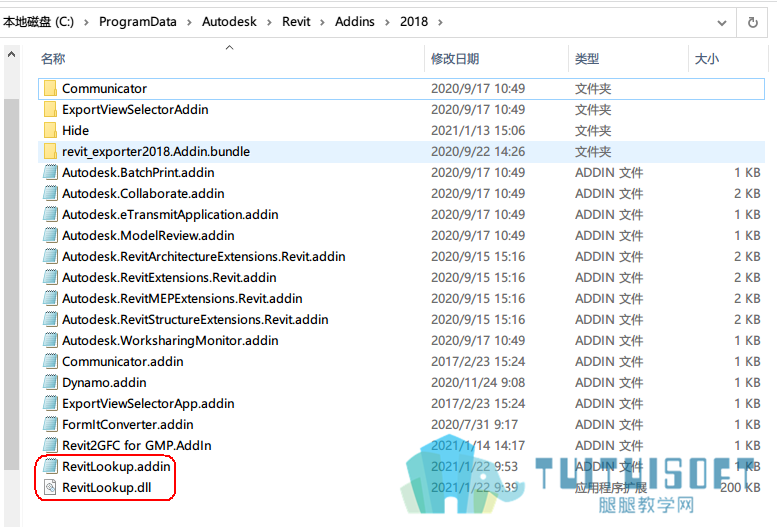Screen dimensions: 777x527
Task: Go to 本地磁盘 (C:) in breadcrumb
Action: click(x=39, y=22)
